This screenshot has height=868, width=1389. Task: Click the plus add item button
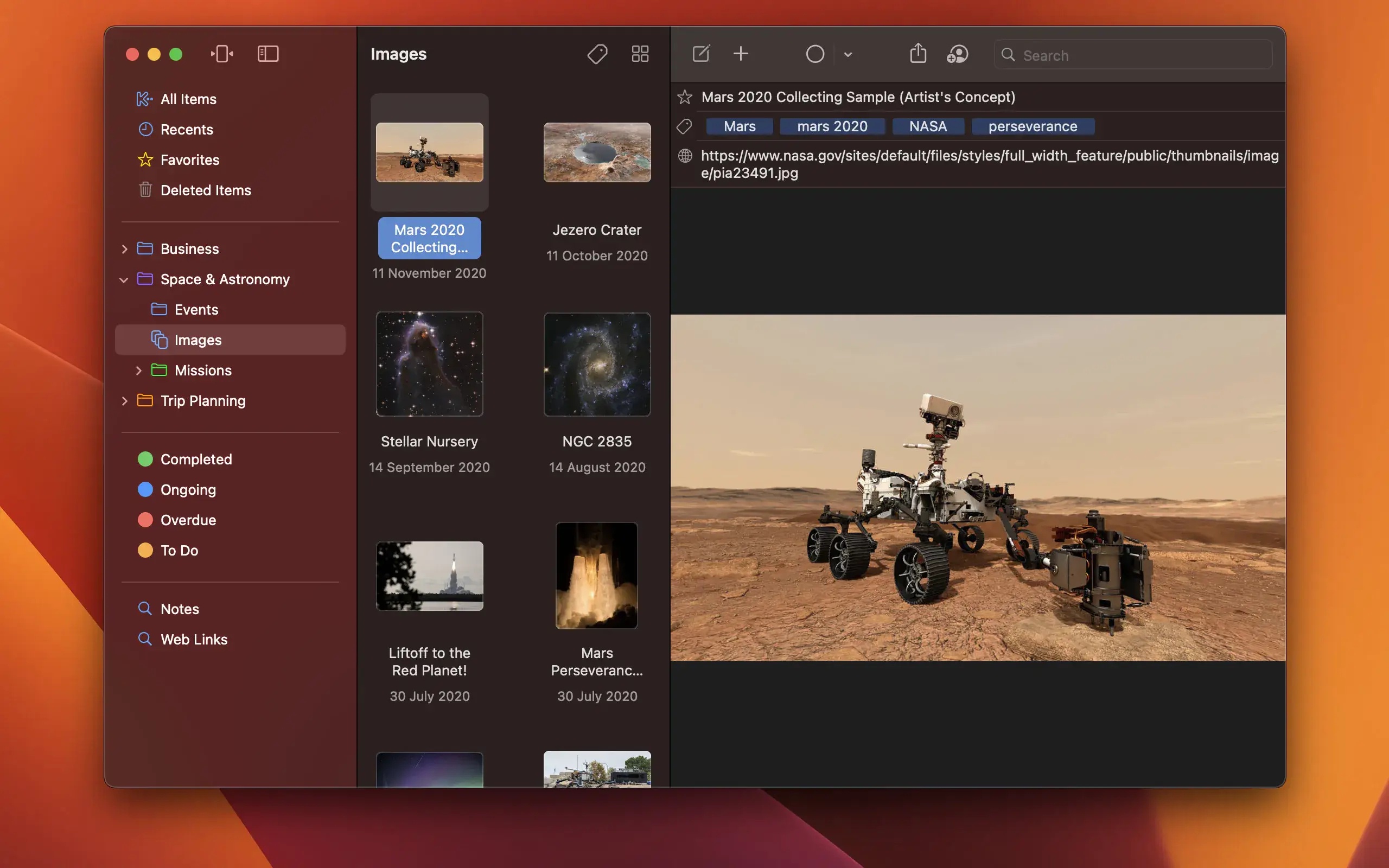click(x=741, y=54)
